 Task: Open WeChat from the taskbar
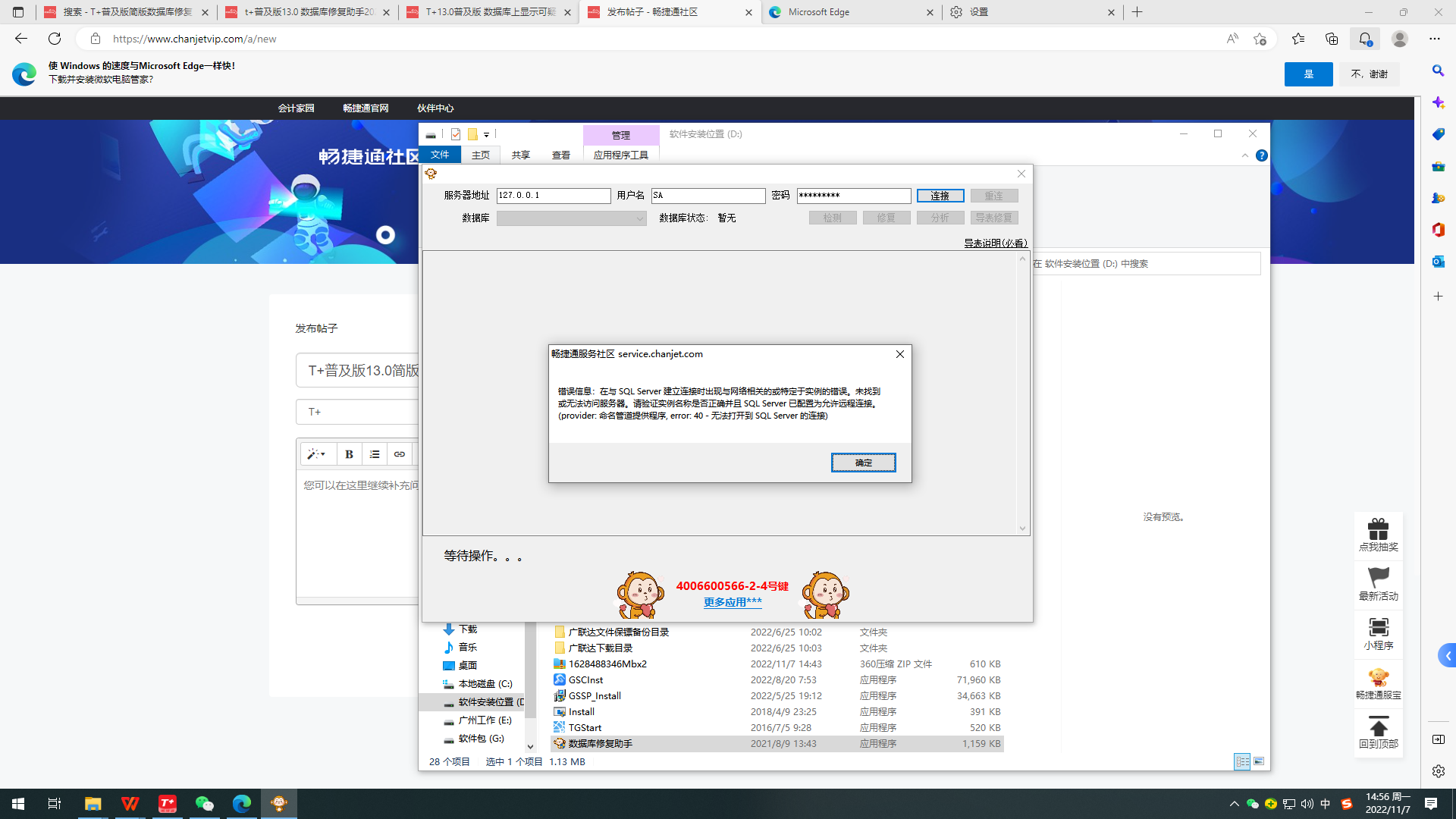click(205, 804)
